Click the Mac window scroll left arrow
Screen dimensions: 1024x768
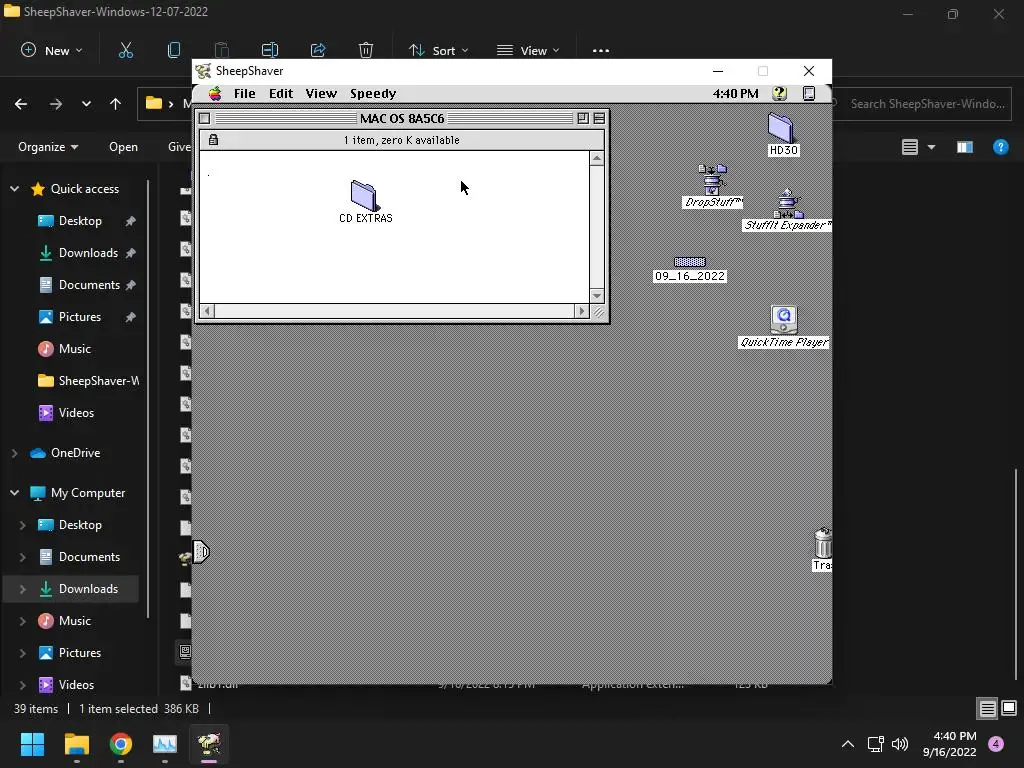click(208, 311)
